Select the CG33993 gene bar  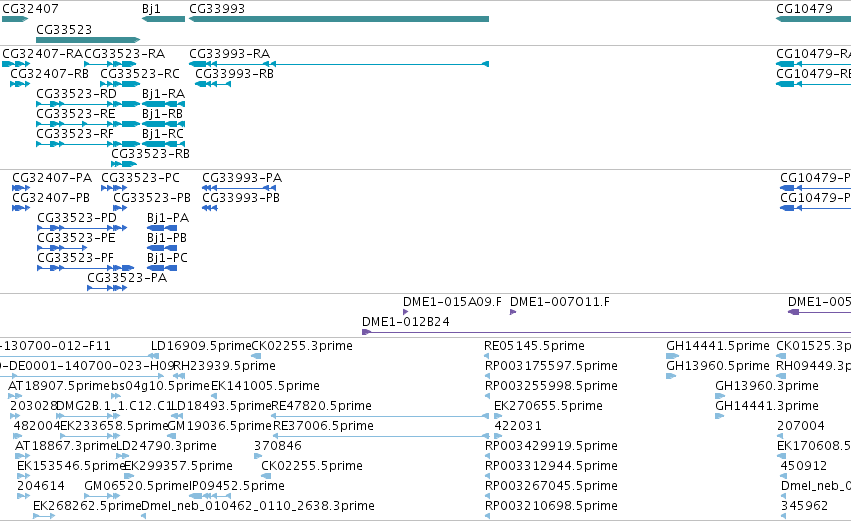(339, 19)
